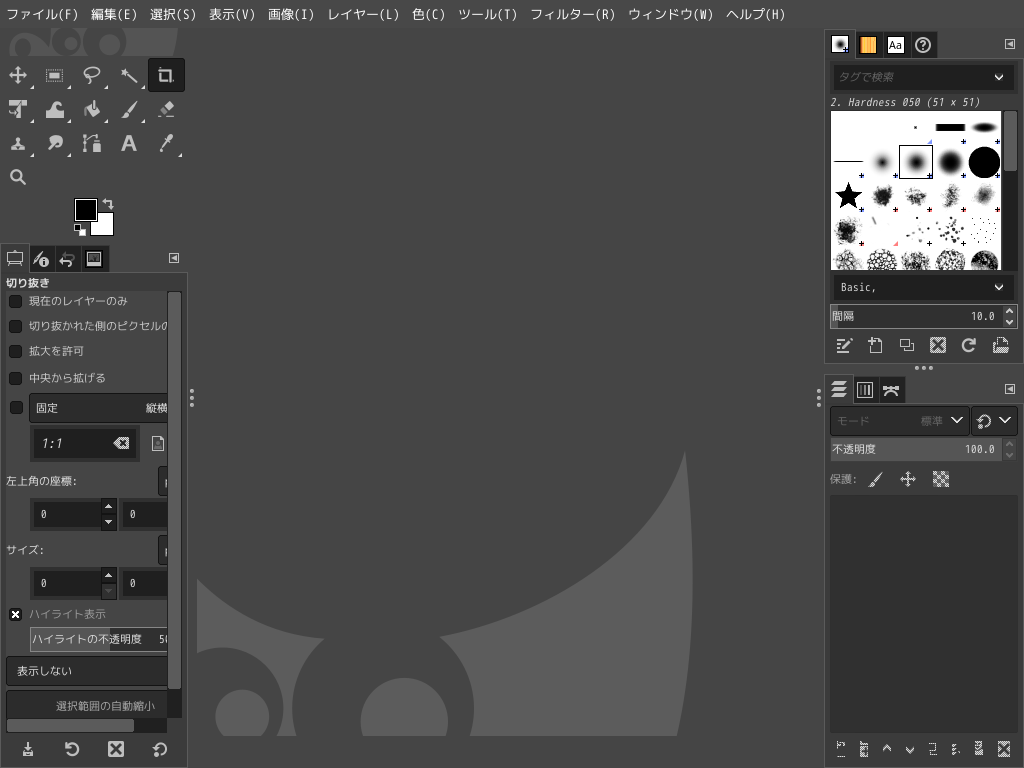Switch to Fonts tab
Screen dimensions: 1024x768
[895, 44]
